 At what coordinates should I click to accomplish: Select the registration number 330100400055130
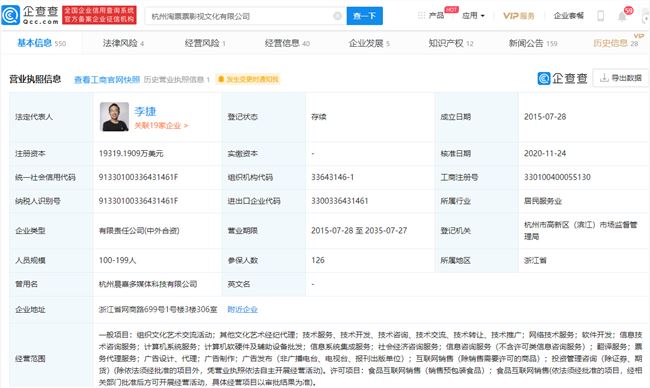click(557, 177)
